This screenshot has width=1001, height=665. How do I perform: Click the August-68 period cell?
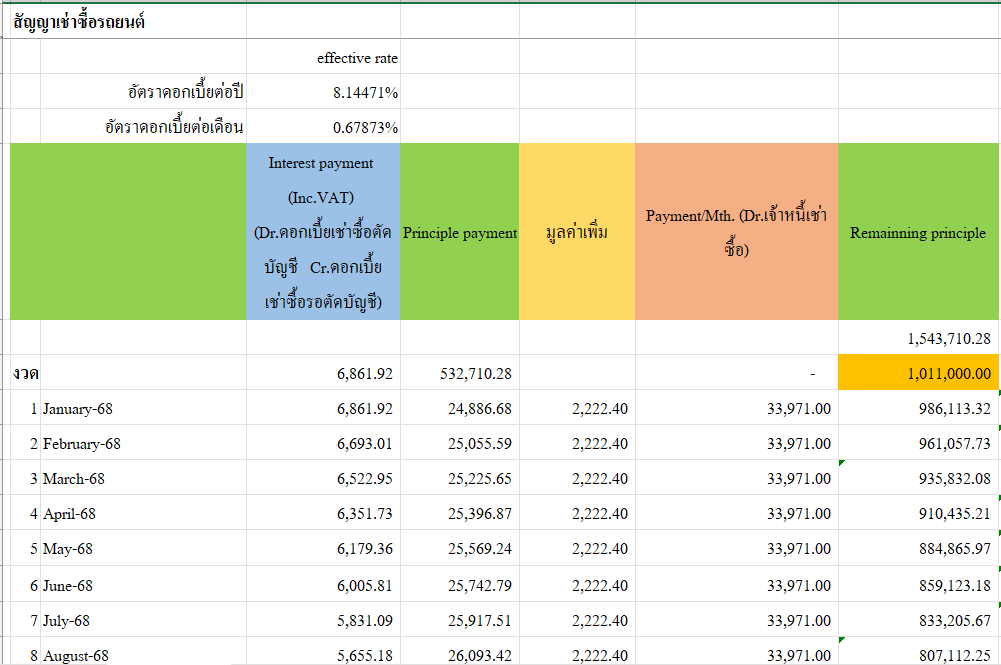(x=75, y=655)
